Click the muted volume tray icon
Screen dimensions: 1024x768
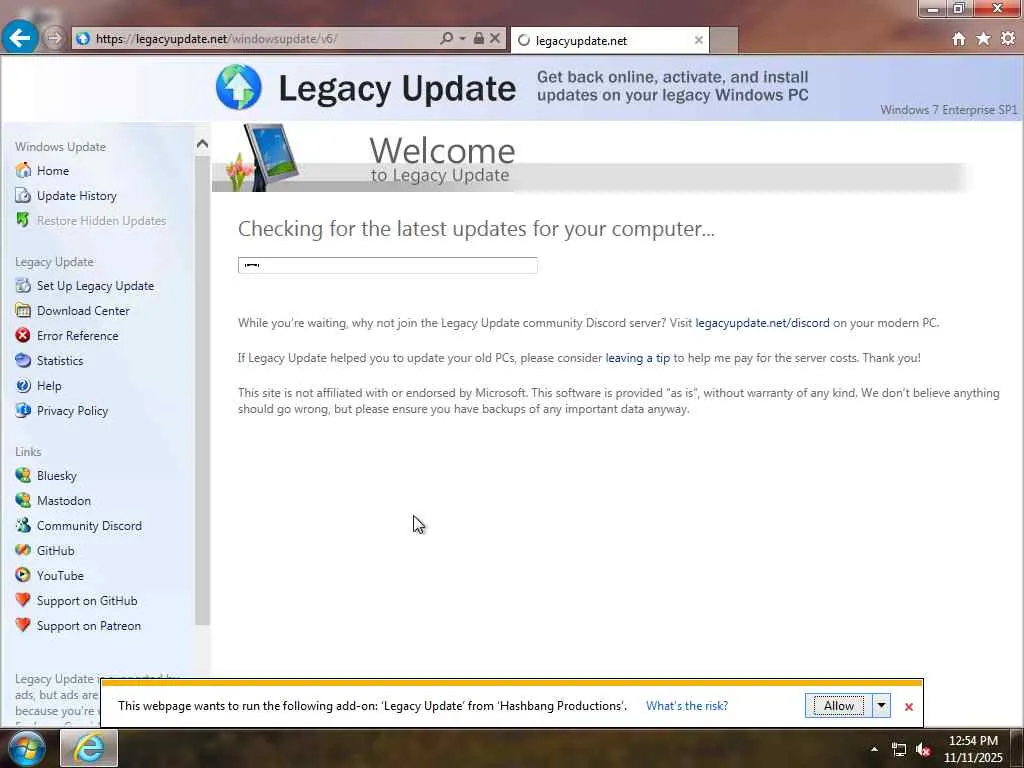[x=923, y=749]
